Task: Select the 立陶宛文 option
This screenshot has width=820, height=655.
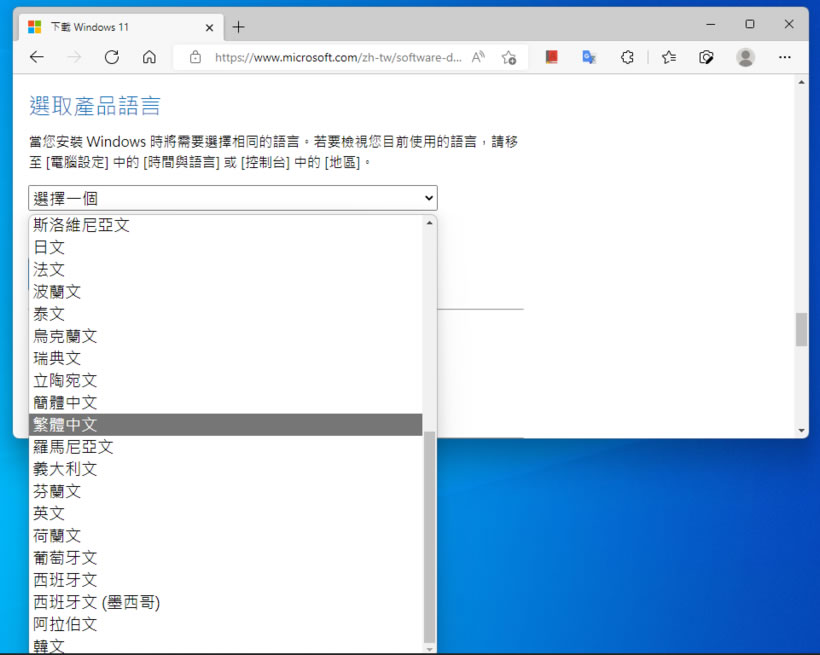Action: point(225,380)
